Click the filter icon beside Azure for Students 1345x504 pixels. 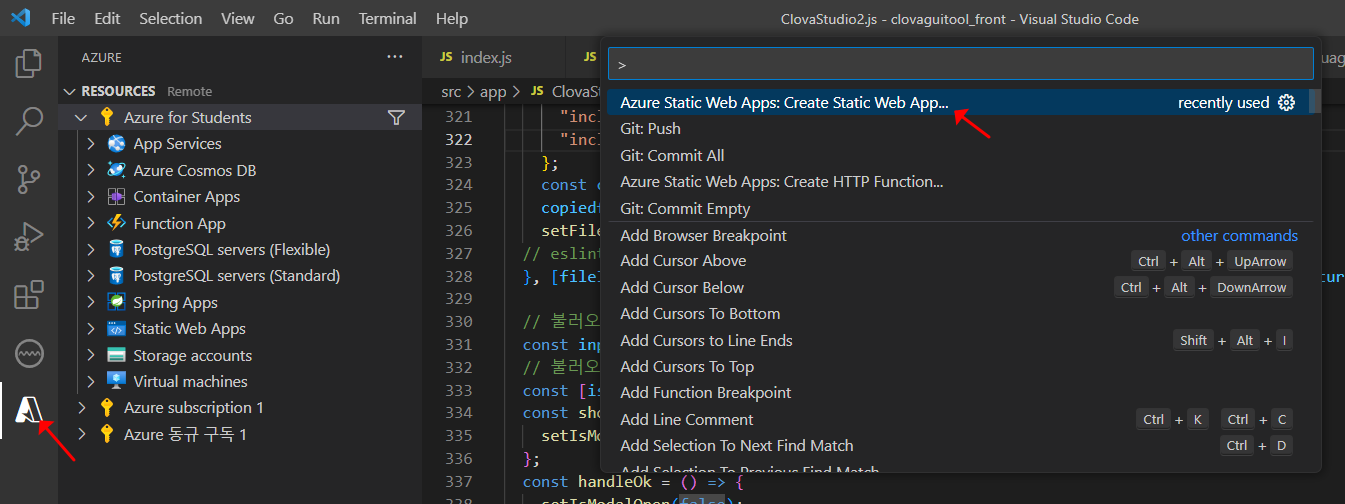[396, 118]
